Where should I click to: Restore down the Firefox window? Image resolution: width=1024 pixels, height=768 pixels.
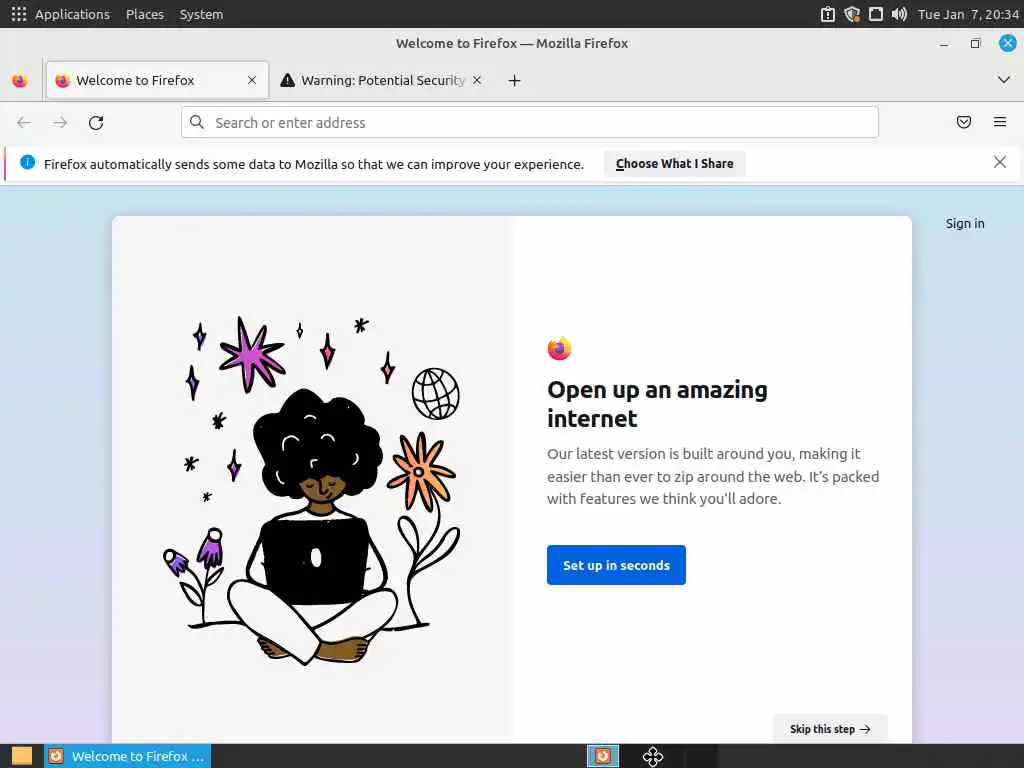click(975, 44)
